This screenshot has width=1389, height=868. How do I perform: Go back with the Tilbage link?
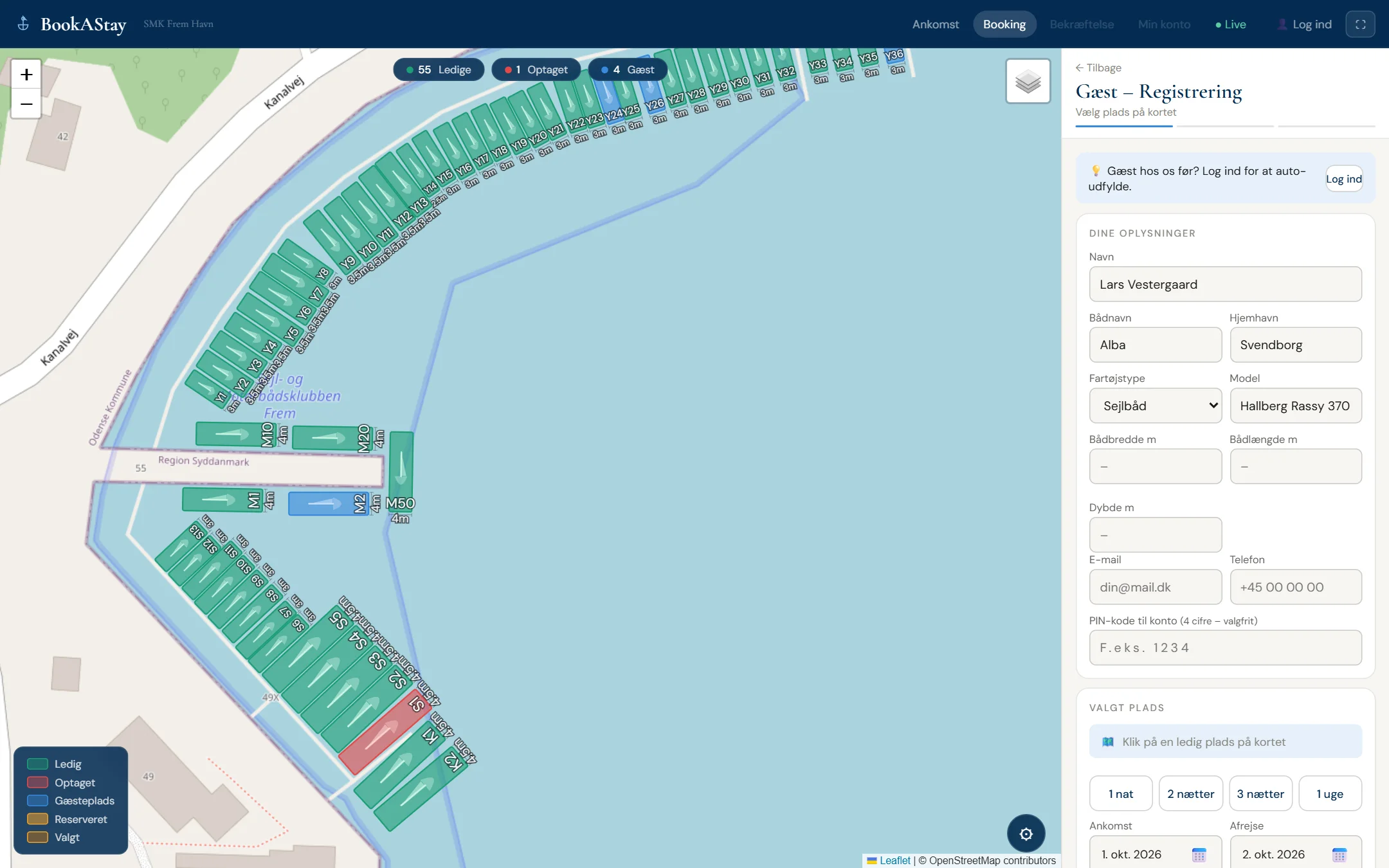[x=1098, y=68]
